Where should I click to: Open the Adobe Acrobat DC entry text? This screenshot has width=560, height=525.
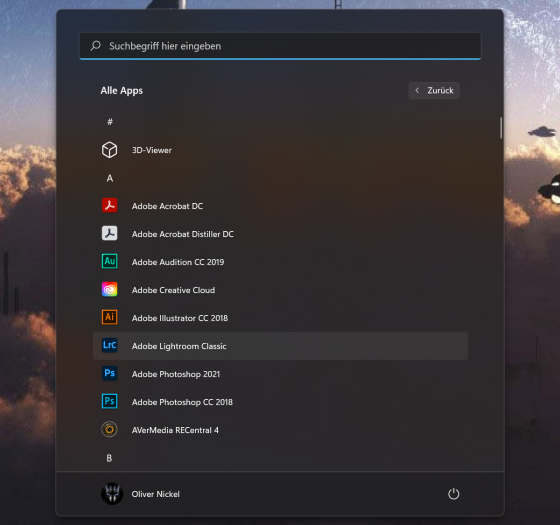pyautogui.click(x=167, y=206)
